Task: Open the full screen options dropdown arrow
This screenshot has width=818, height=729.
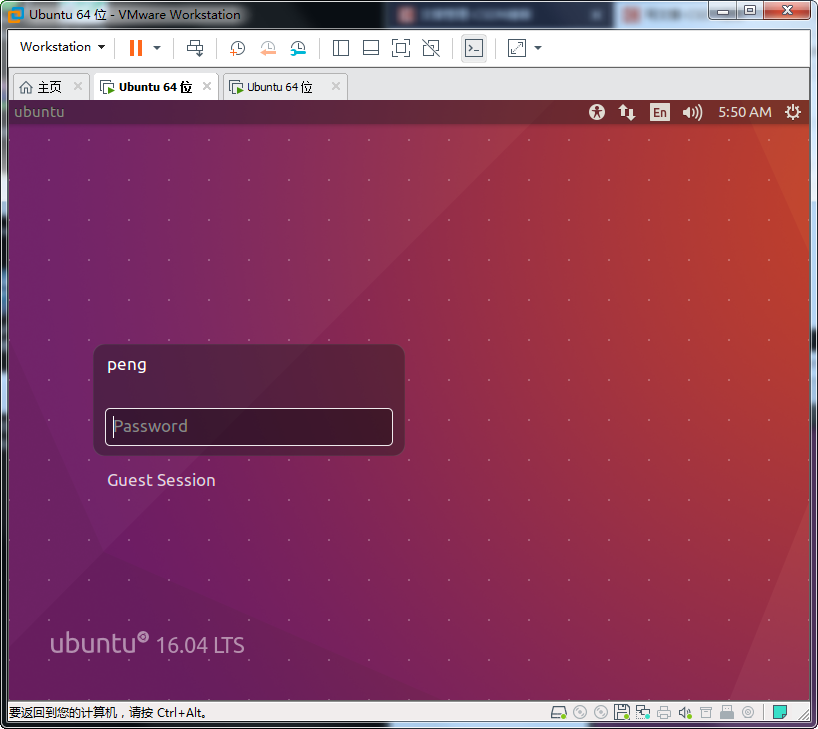Action: 536,48
